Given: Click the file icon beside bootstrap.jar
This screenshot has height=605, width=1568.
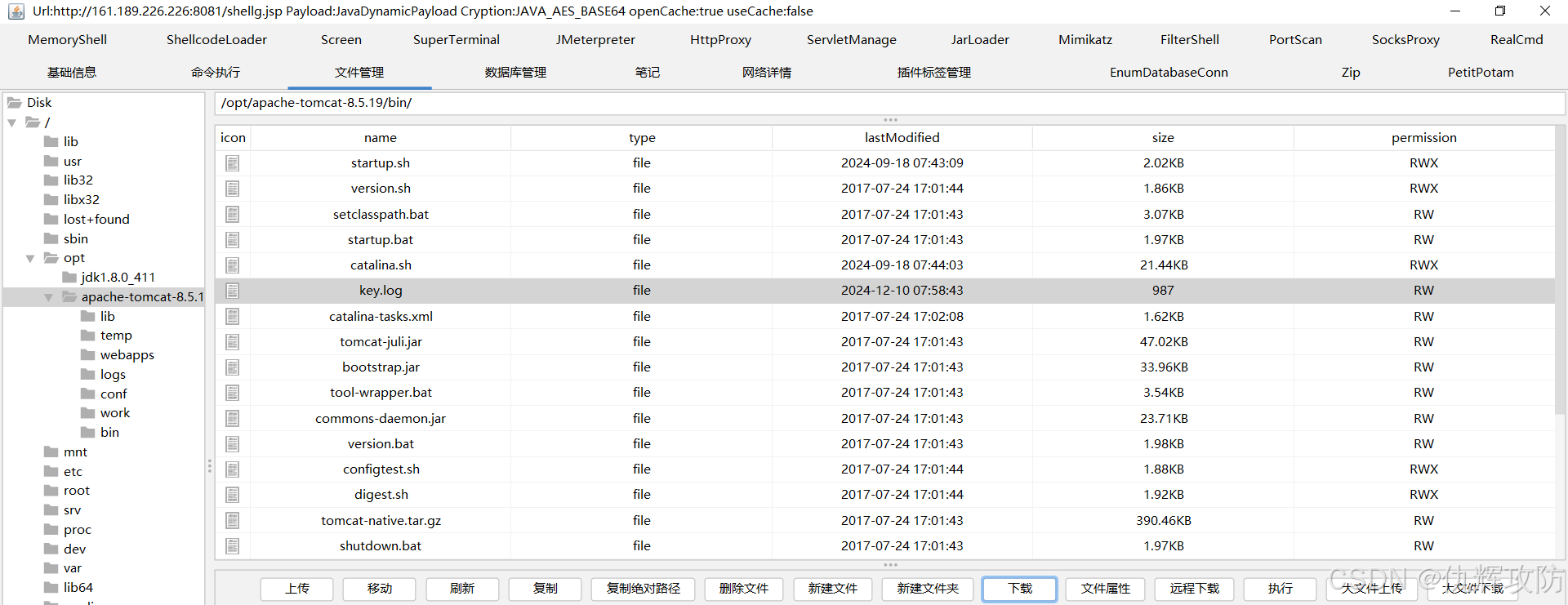Looking at the screenshot, I should click(233, 367).
